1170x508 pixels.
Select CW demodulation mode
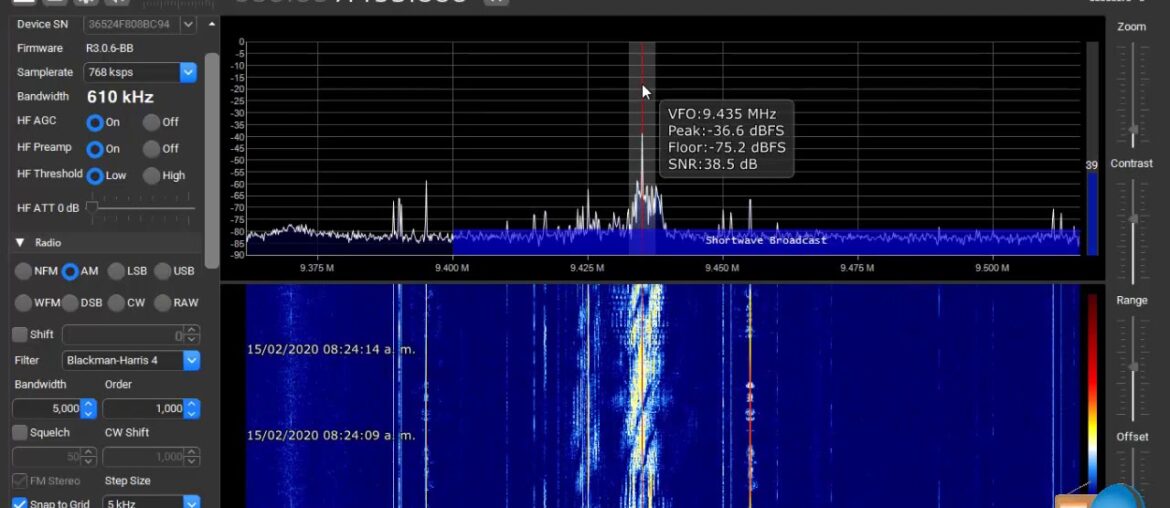[x=116, y=303]
